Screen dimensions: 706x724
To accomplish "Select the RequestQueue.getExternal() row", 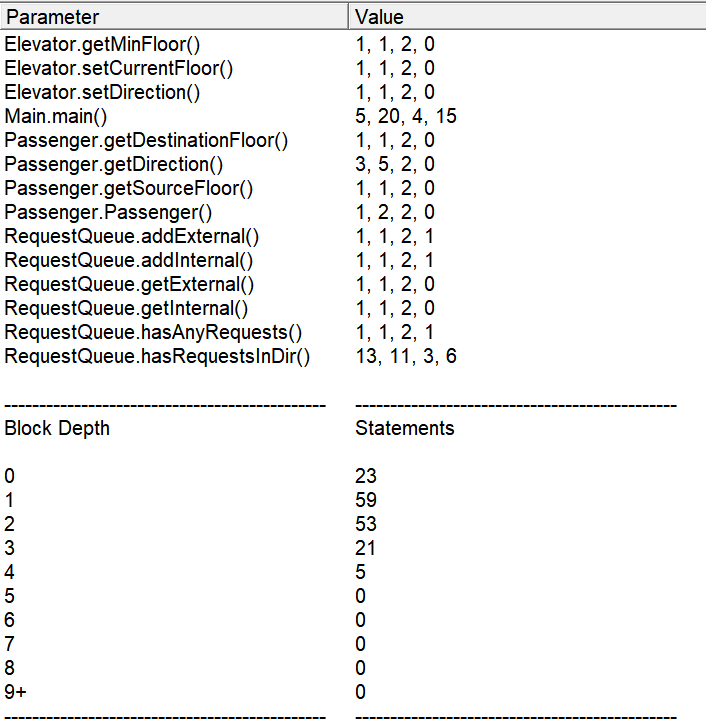I will pos(353,284).
